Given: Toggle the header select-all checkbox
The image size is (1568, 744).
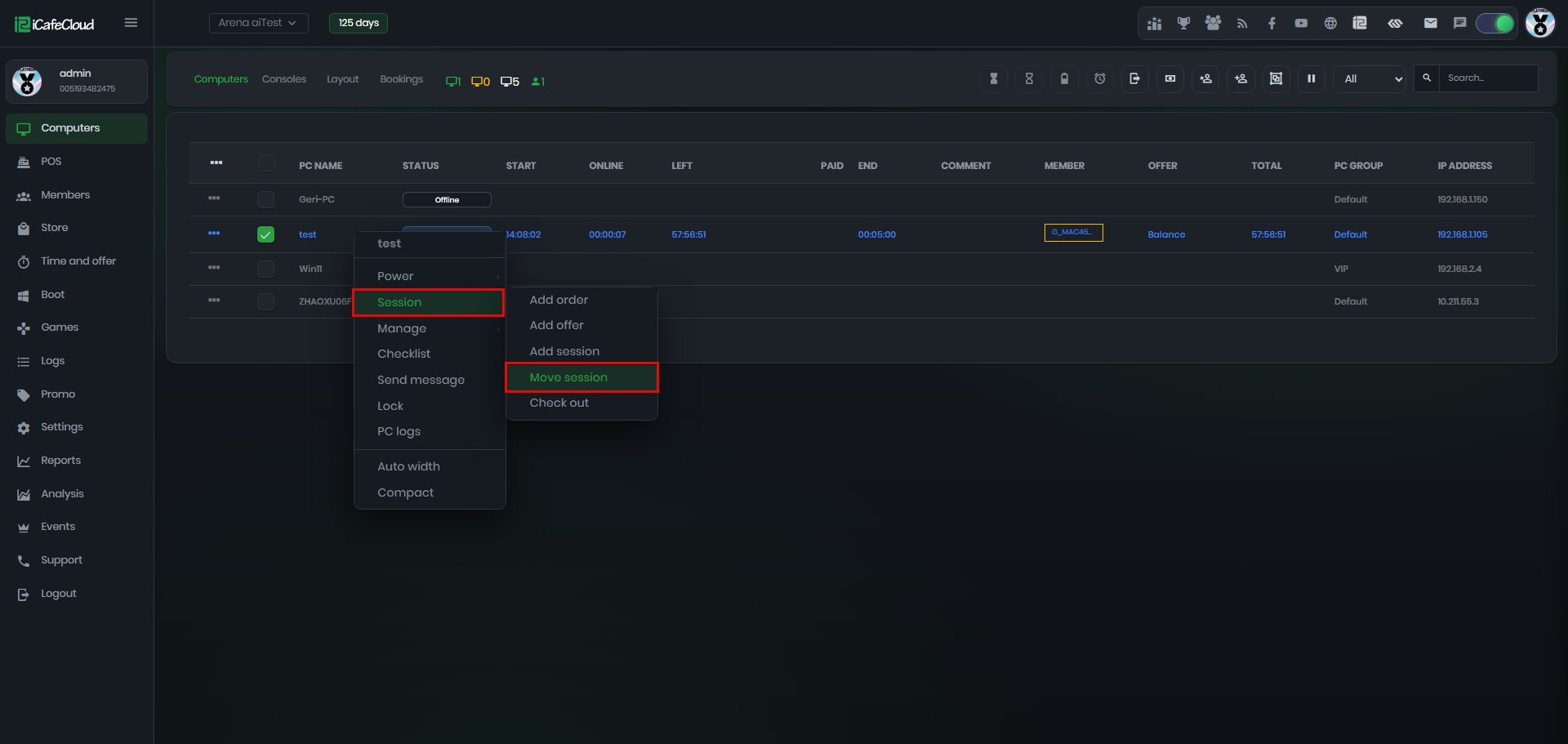Looking at the screenshot, I should click(x=266, y=163).
